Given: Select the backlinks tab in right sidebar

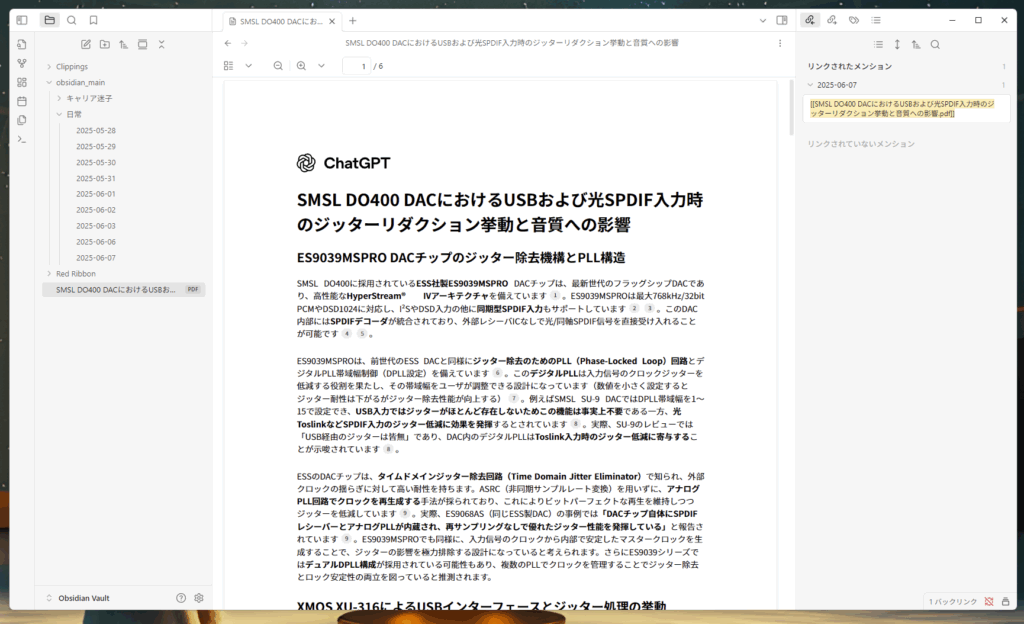Looking at the screenshot, I should [810, 20].
